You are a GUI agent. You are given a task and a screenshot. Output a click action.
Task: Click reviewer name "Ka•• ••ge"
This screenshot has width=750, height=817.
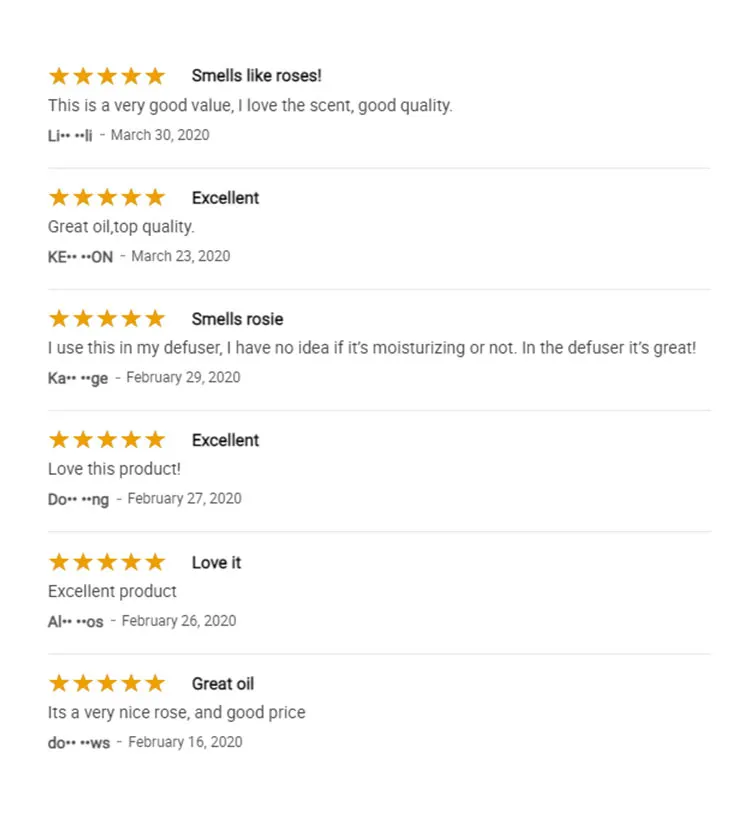click(x=77, y=378)
